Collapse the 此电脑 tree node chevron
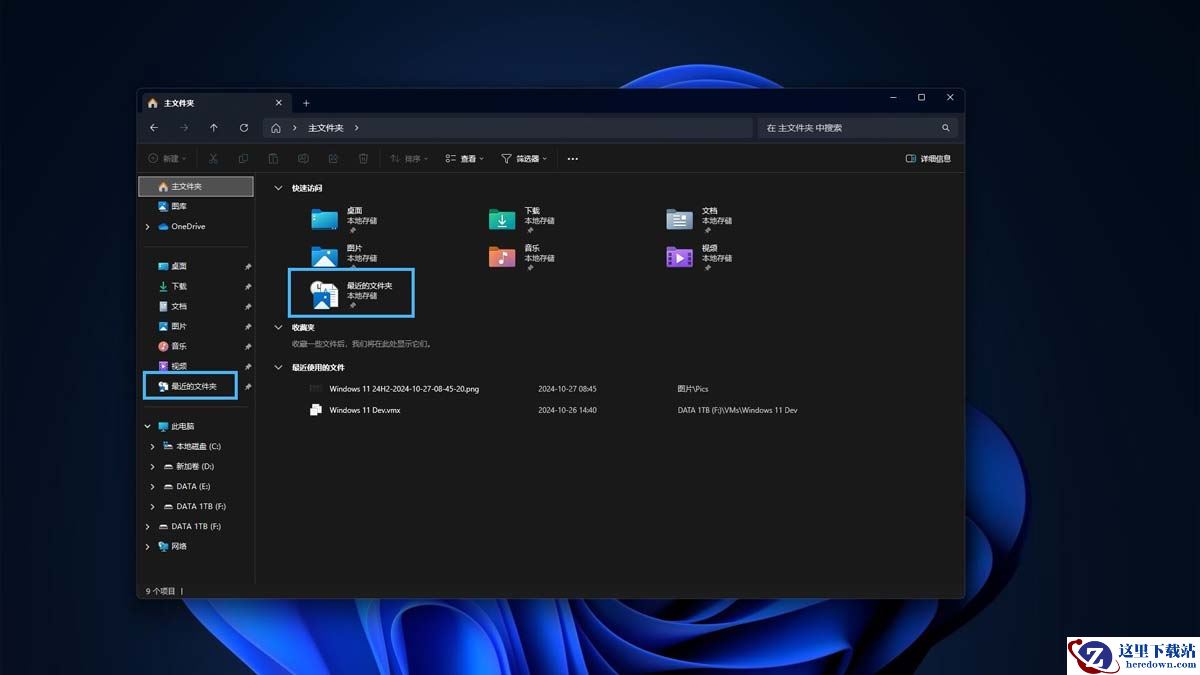The width and height of the screenshot is (1200, 675). click(x=148, y=426)
